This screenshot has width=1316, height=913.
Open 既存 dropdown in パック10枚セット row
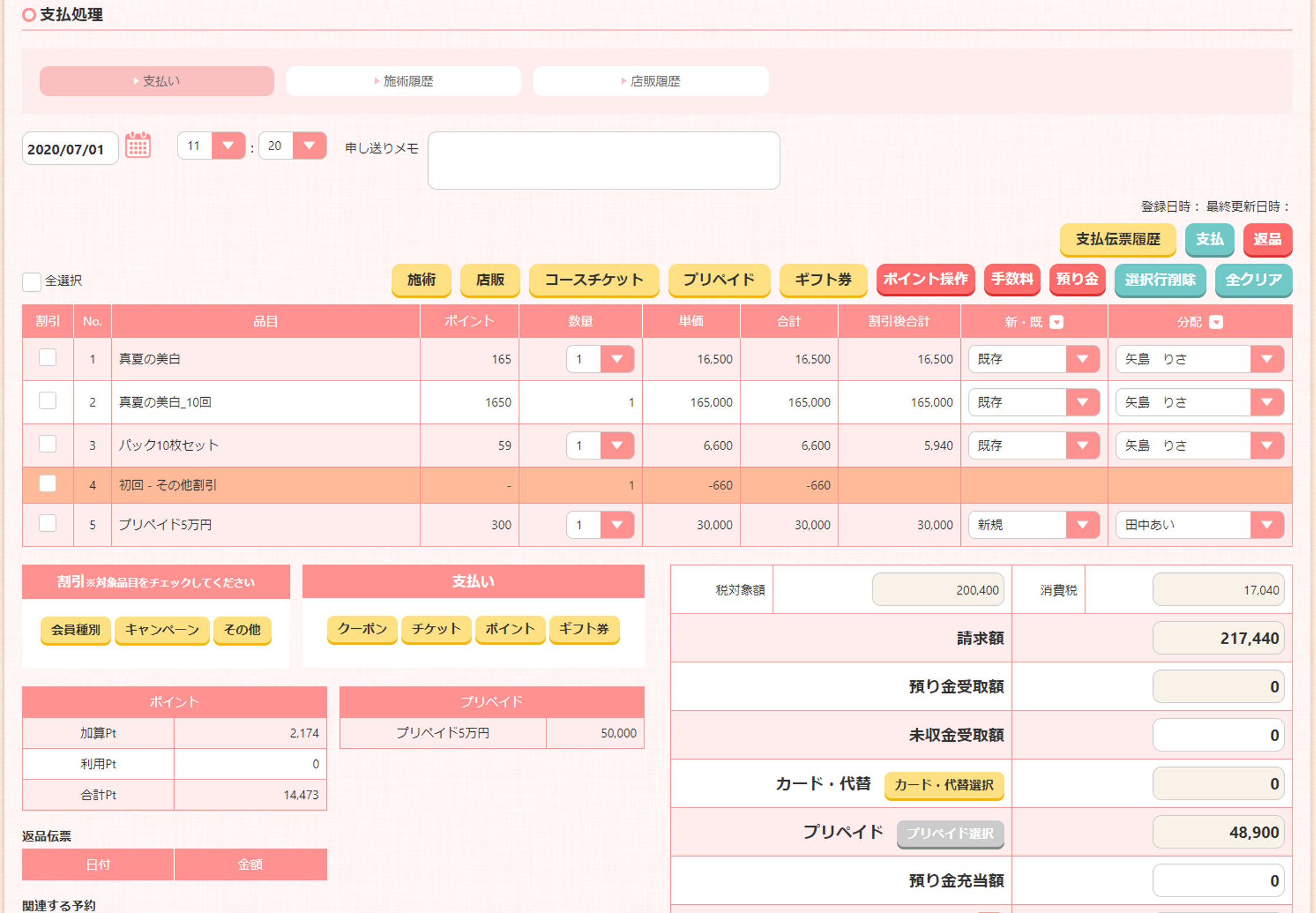1034,445
